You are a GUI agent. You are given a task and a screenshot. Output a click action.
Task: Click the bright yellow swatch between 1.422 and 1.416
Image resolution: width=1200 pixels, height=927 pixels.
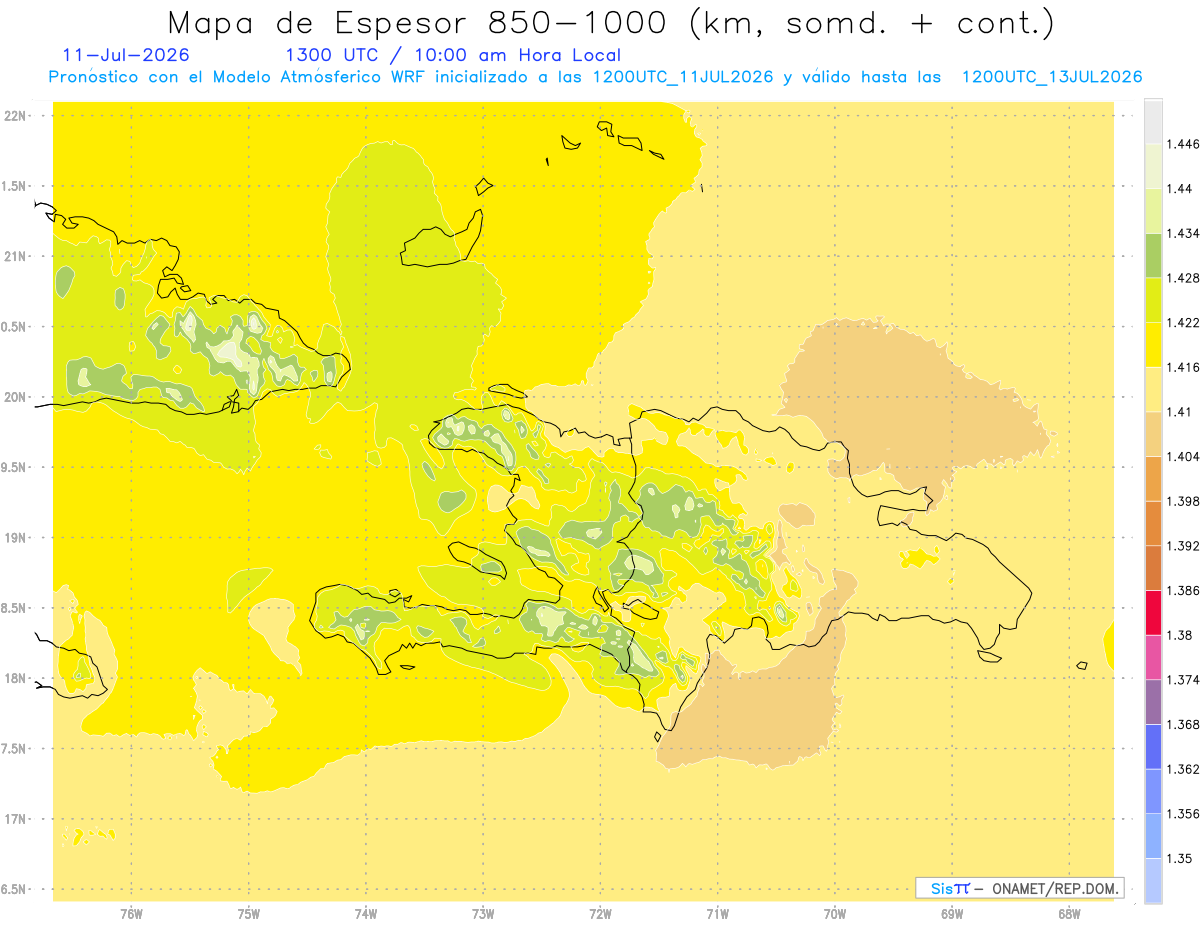1153,345
